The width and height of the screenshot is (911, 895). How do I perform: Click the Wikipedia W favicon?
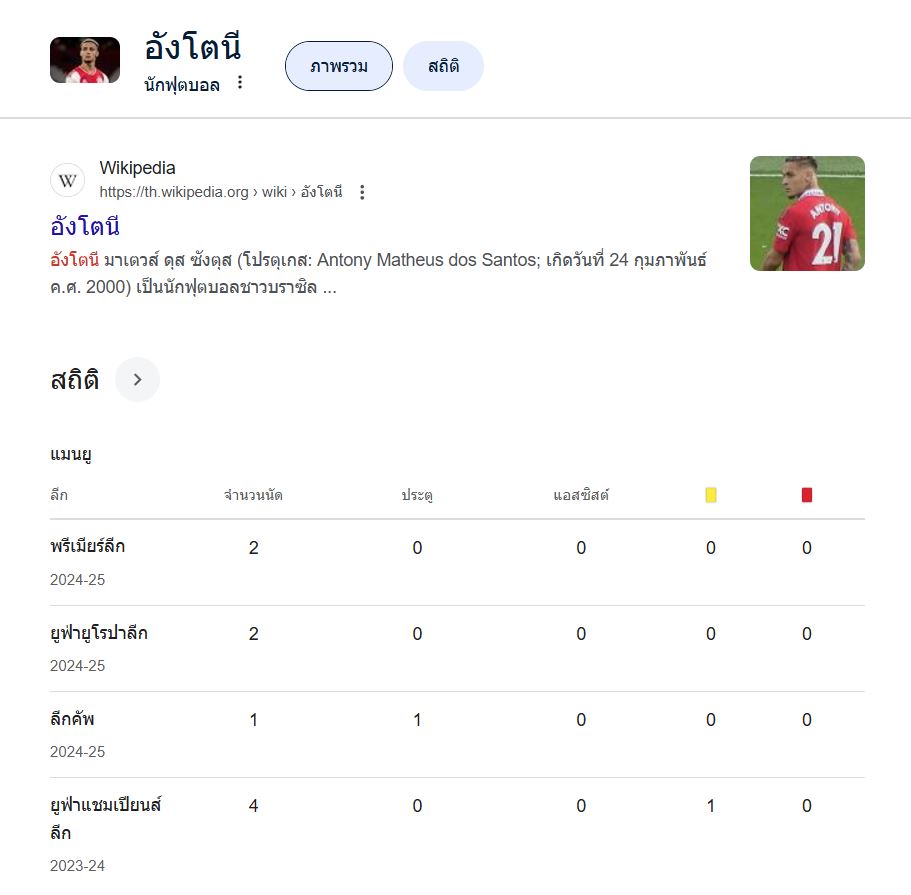click(67, 180)
